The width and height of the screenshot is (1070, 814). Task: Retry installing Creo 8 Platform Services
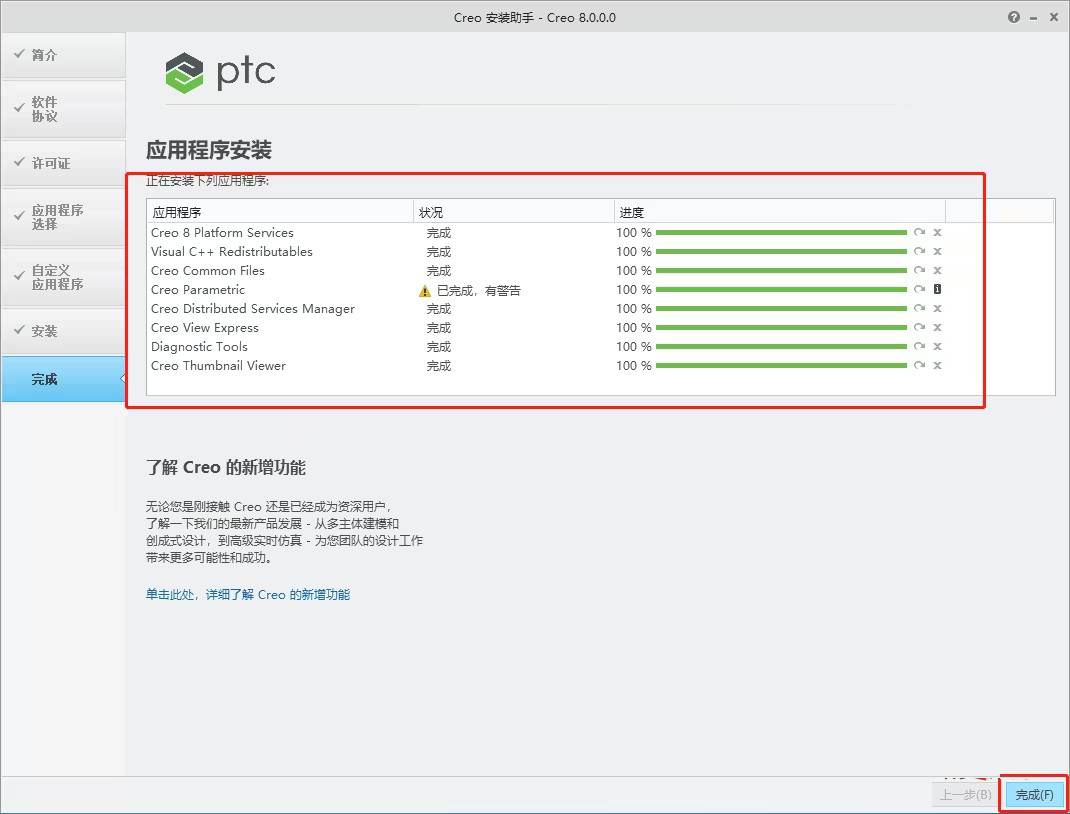point(919,232)
